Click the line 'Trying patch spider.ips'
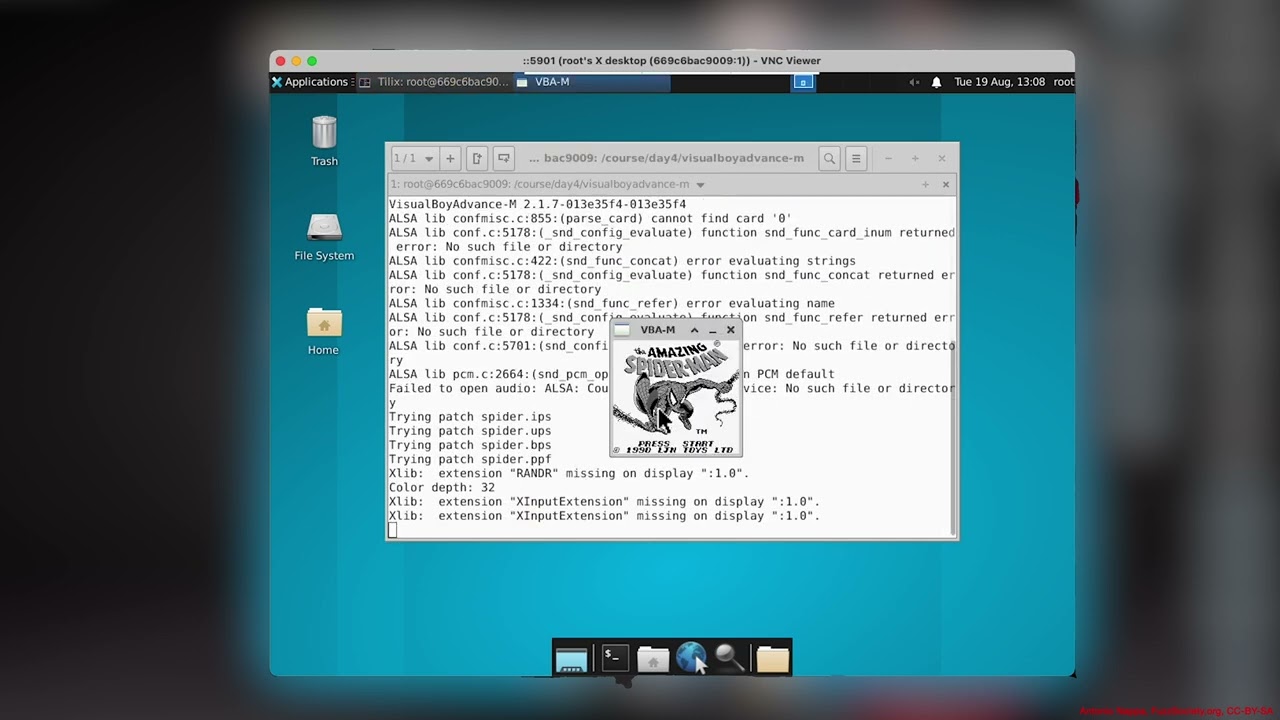Screen dimensions: 1280x720 (470, 417)
